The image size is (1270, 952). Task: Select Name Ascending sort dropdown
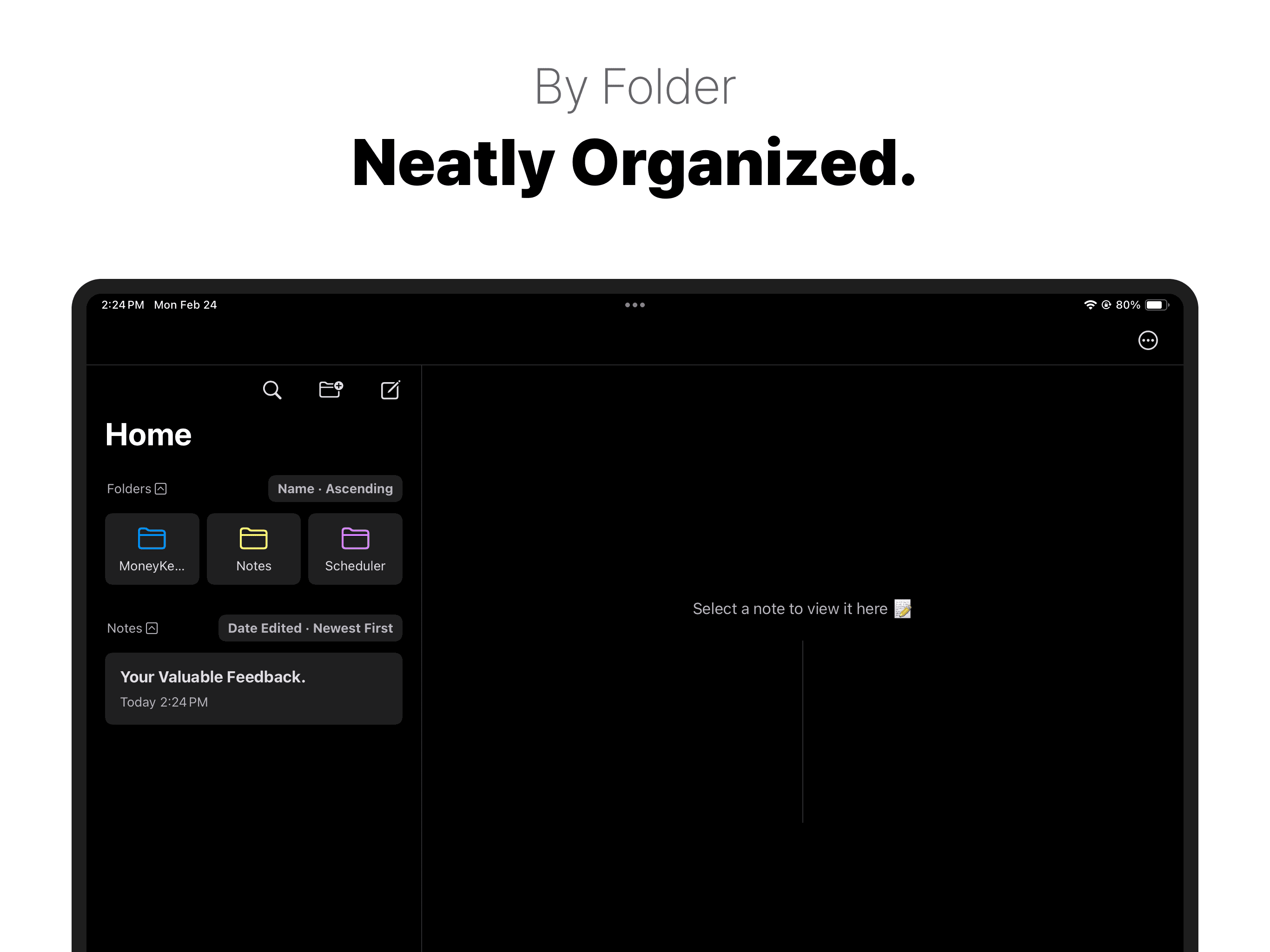[334, 489]
